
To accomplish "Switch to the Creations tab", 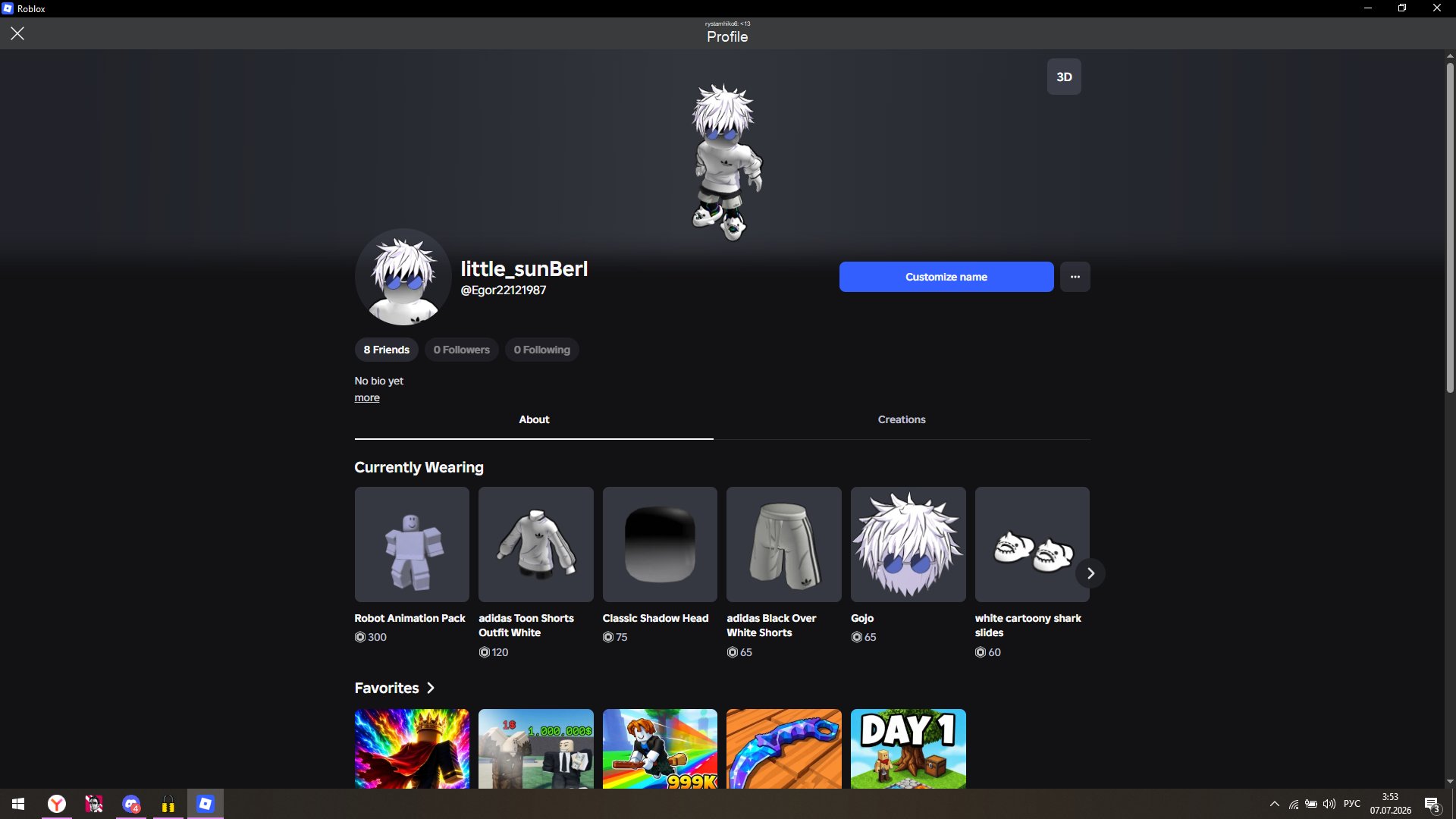I will 902,419.
